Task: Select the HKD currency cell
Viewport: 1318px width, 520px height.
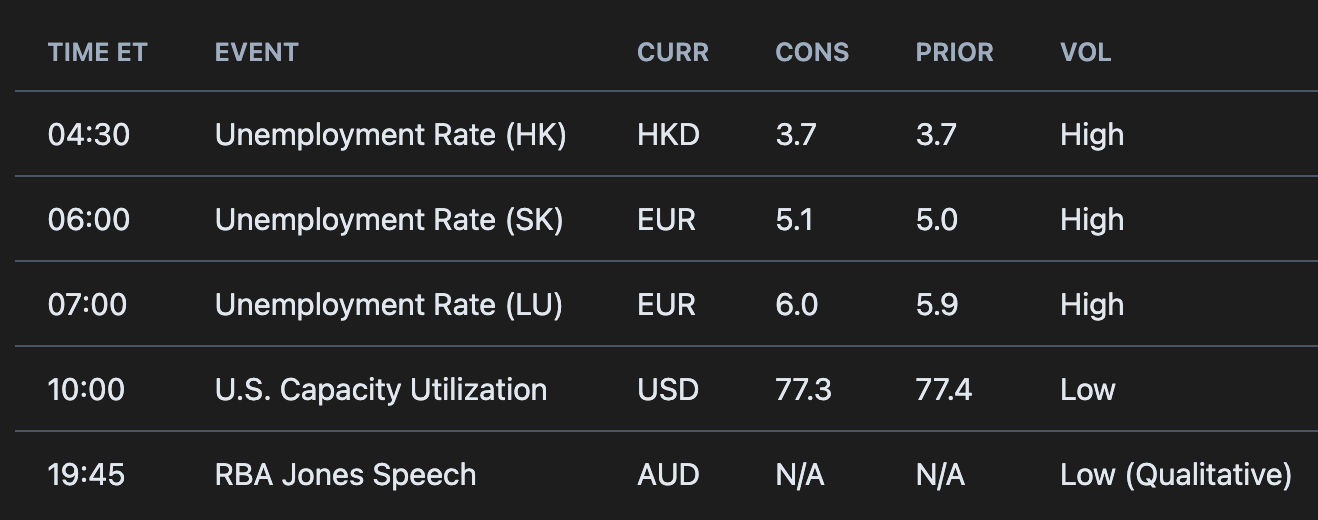Action: click(x=668, y=135)
